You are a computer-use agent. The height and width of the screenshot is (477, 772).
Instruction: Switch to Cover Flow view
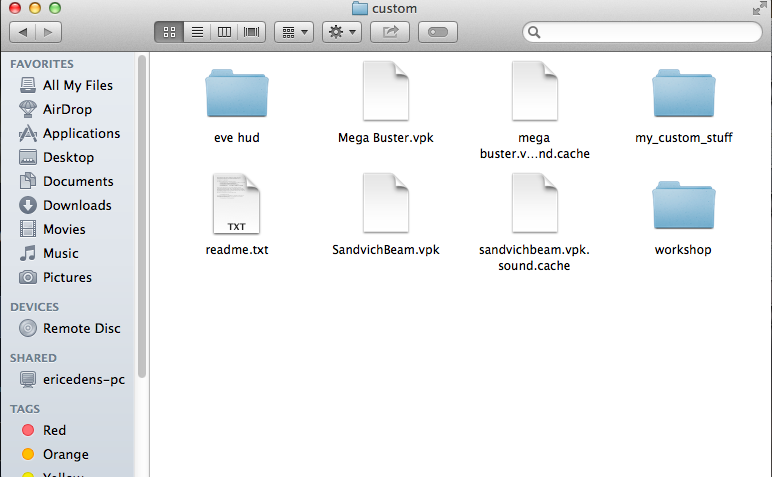click(252, 32)
